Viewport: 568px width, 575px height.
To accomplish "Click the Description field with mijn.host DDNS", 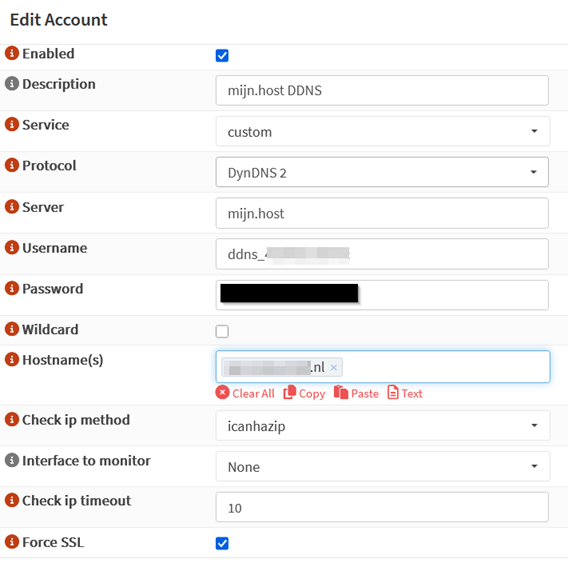I will tap(382, 91).
